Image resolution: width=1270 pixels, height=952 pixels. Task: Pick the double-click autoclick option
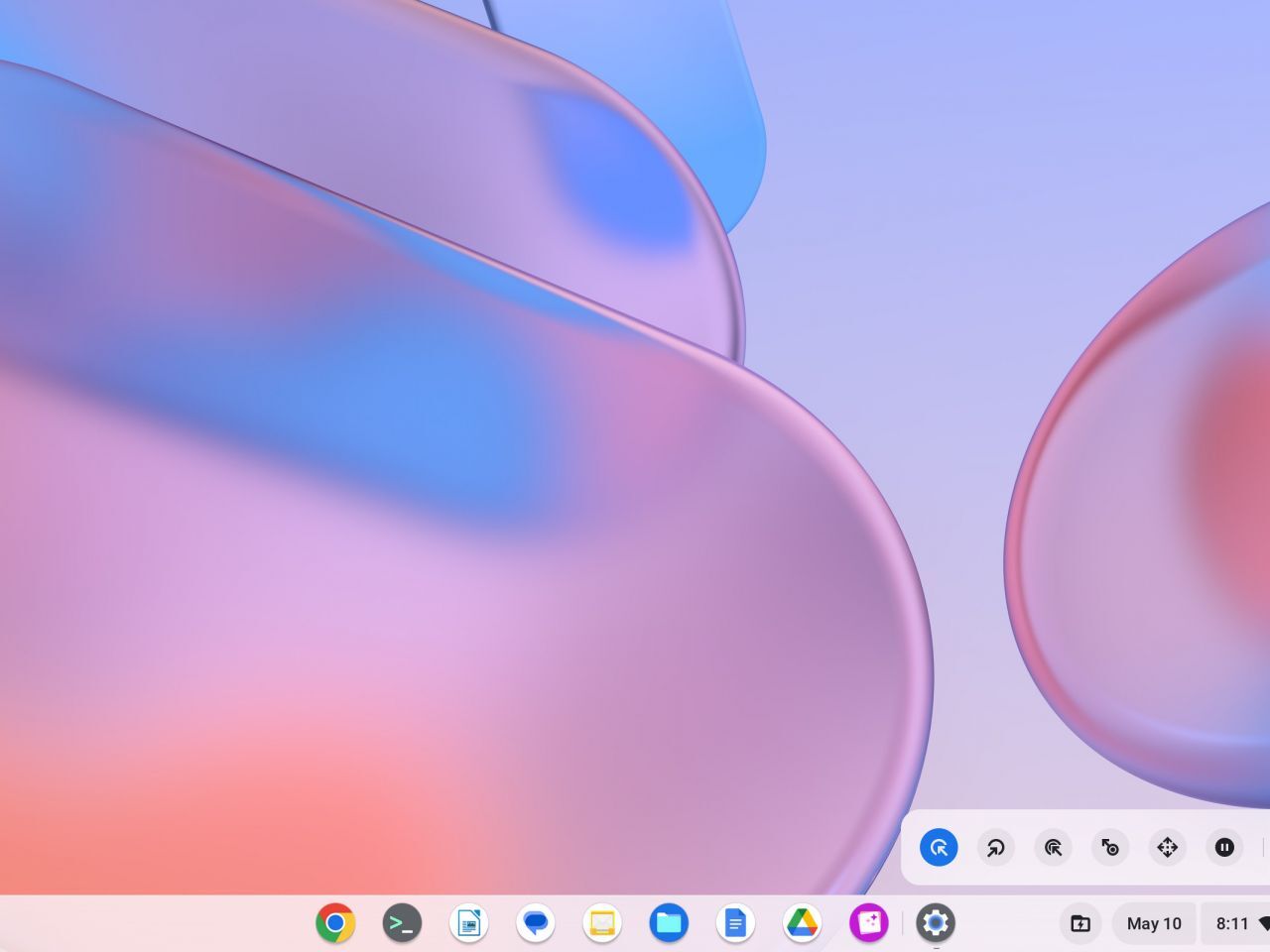(1053, 848)
